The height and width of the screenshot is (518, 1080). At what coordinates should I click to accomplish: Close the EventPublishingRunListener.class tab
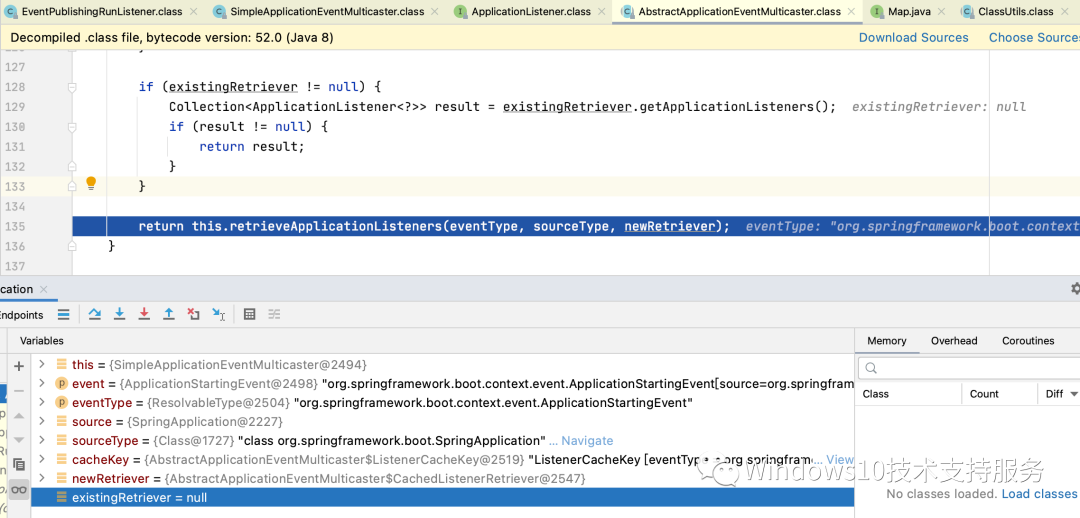click(x=194, y=12)
